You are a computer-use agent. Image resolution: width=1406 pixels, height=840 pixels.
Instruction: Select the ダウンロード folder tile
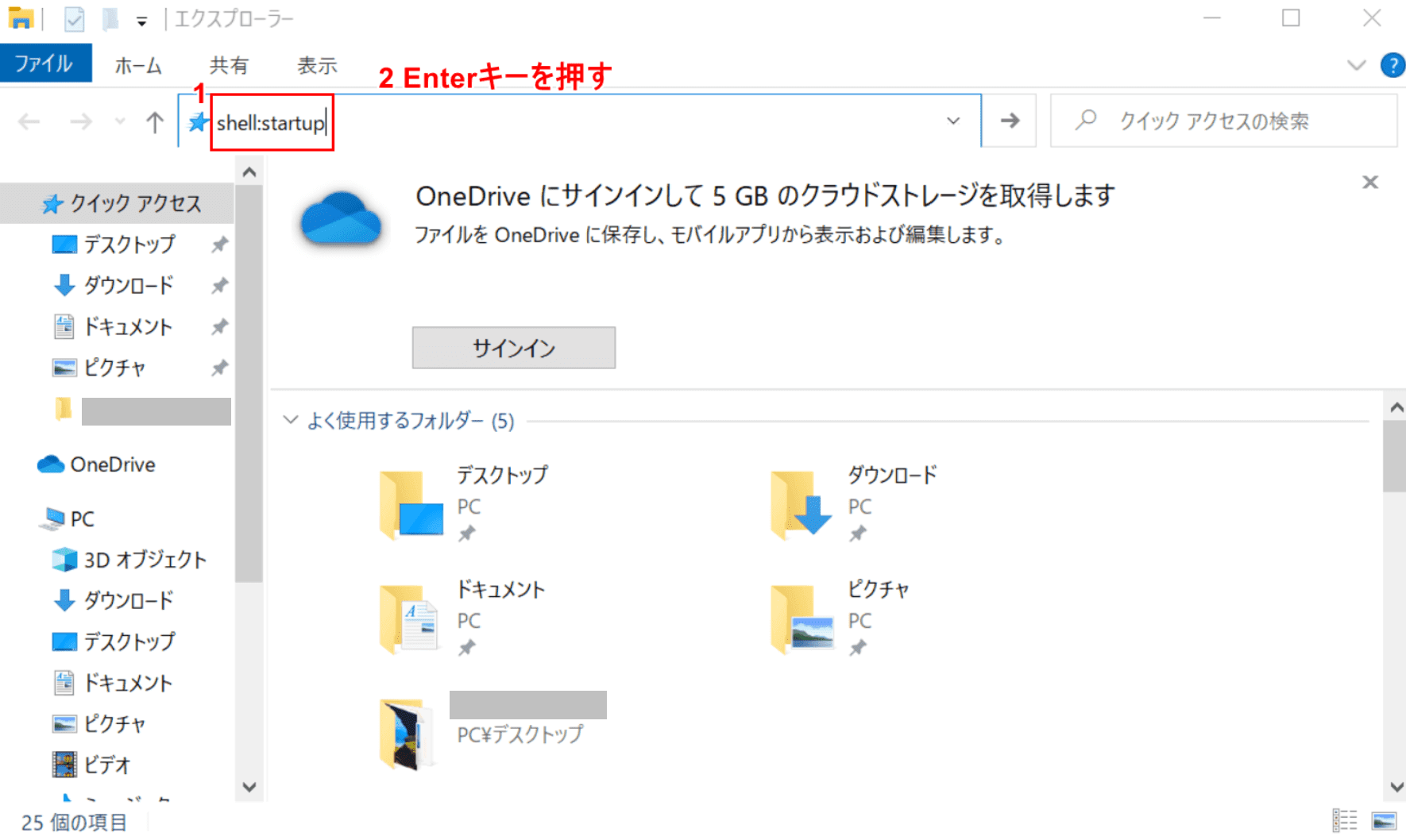[854, 504]
